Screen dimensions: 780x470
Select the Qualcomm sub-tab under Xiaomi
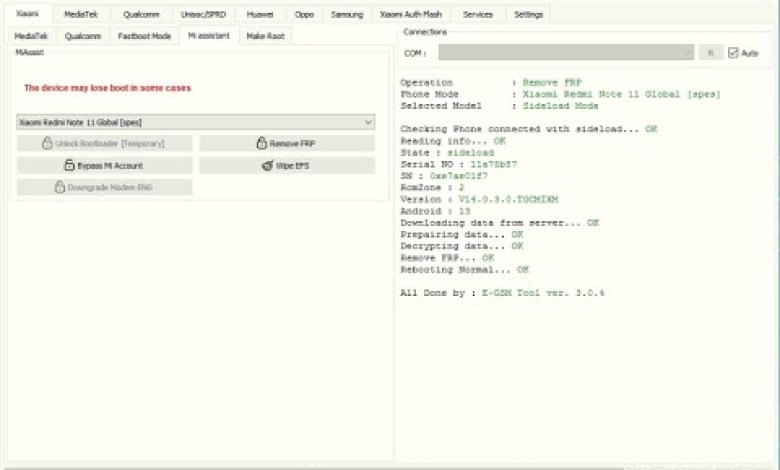(x=83, y=36)
